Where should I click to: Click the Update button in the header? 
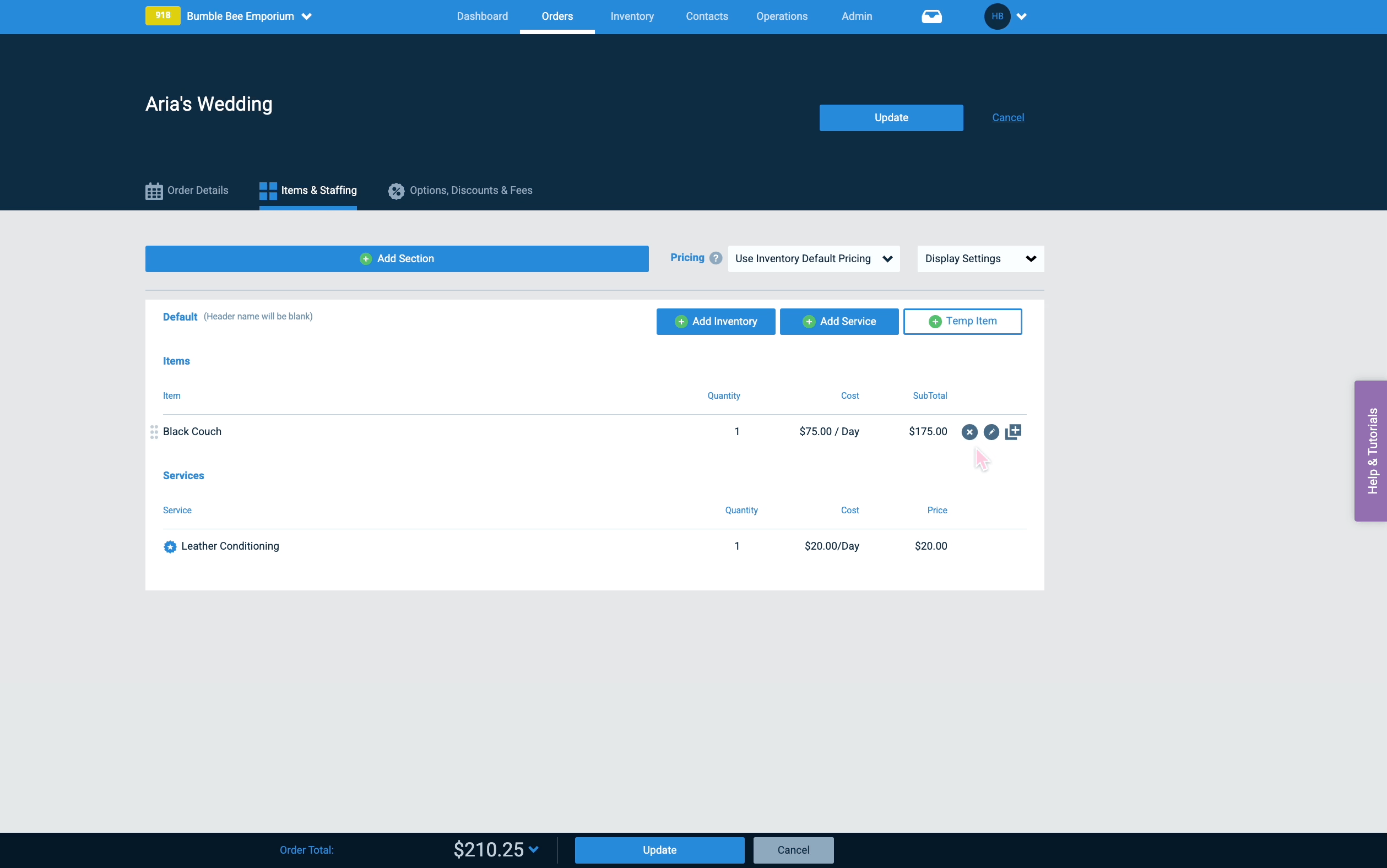tap(891, 118)
